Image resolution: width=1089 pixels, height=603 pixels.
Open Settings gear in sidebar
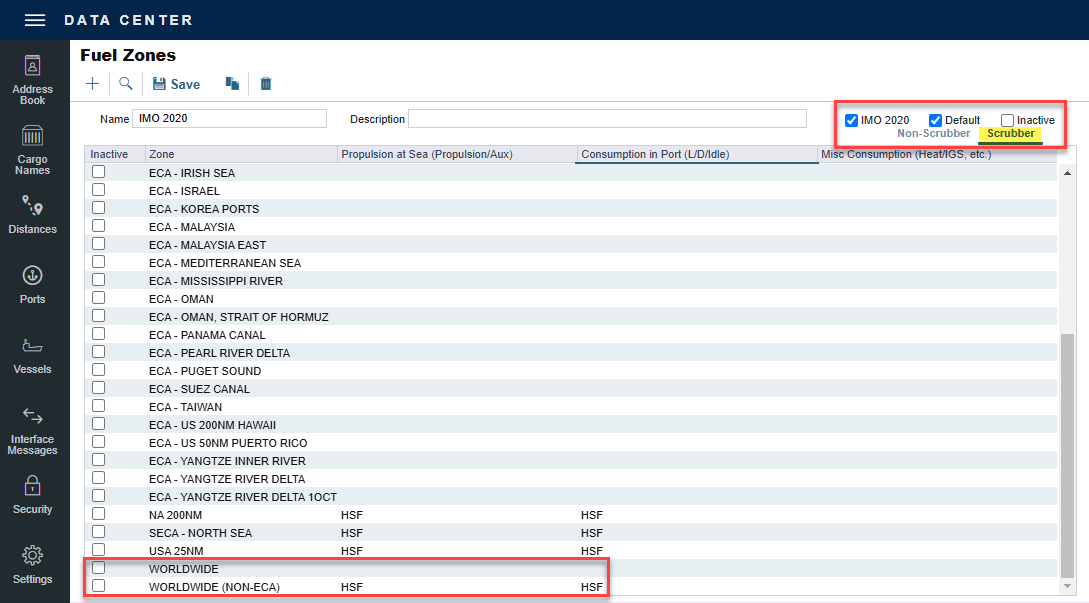click(33, 565)
